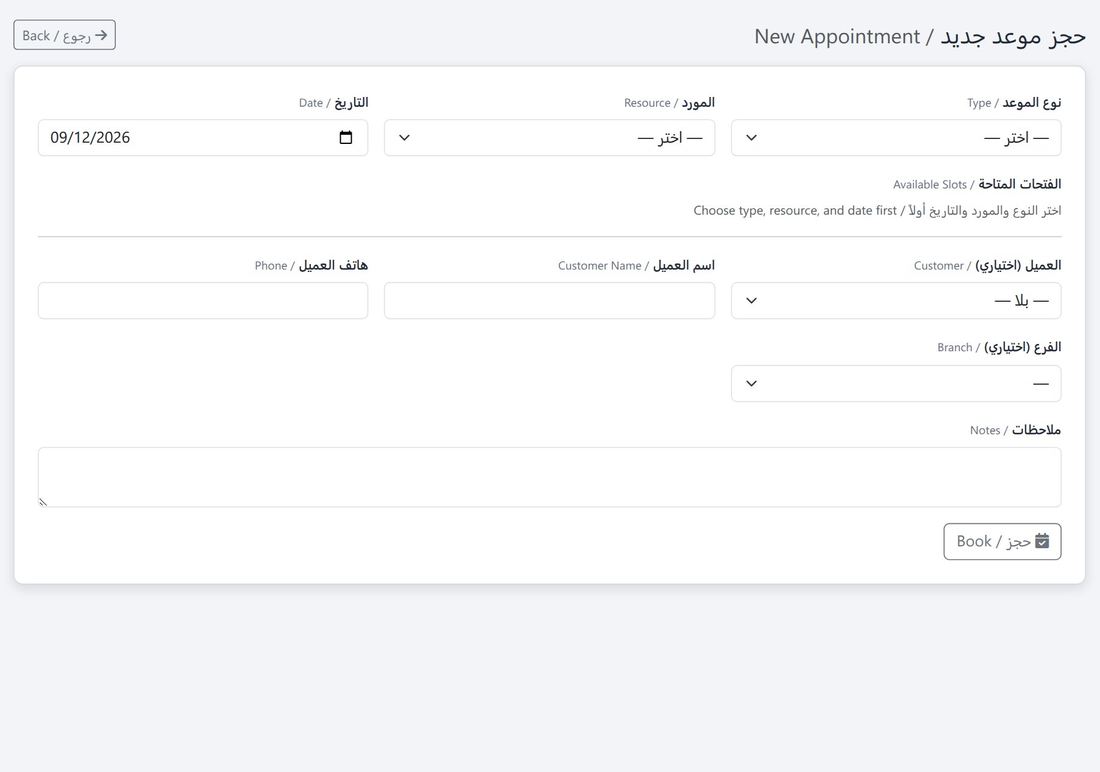Image resolution: width=1100 pixels, height=772 pixels.
Task: Click the Date field showing 09/12/2026
Action: (203, 138)
